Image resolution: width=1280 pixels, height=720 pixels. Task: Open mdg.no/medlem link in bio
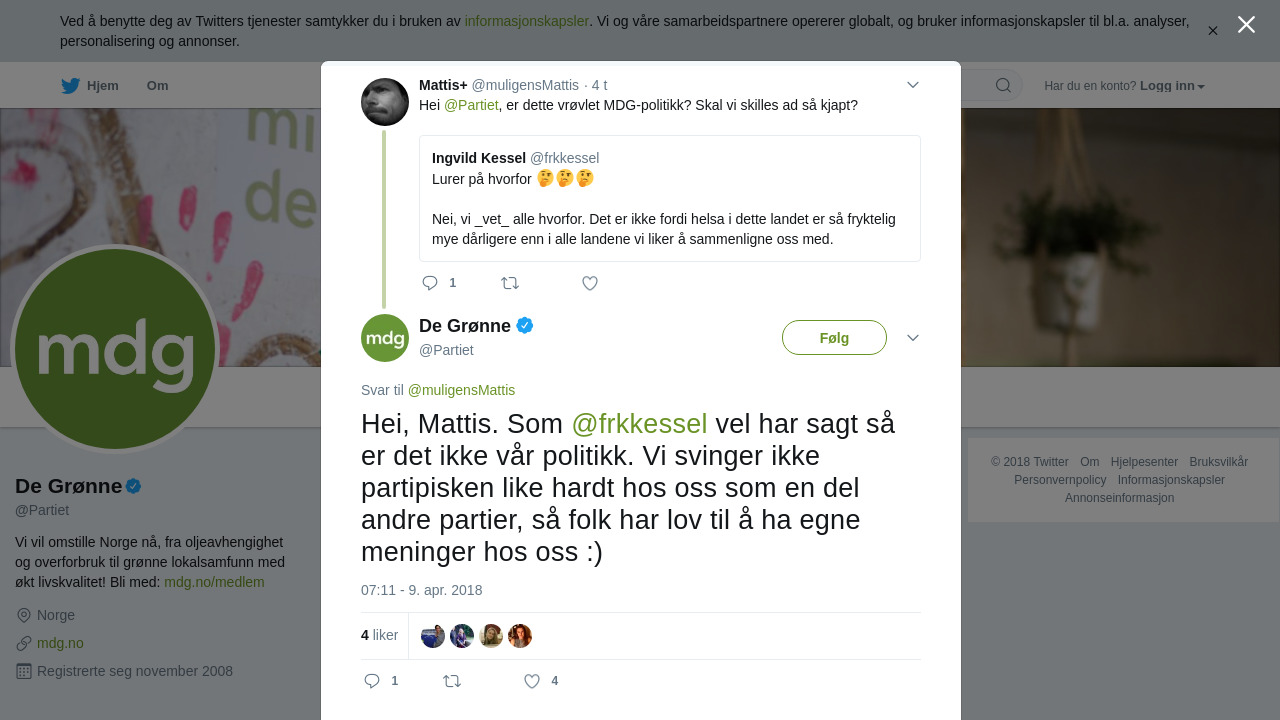click(214, 582)
